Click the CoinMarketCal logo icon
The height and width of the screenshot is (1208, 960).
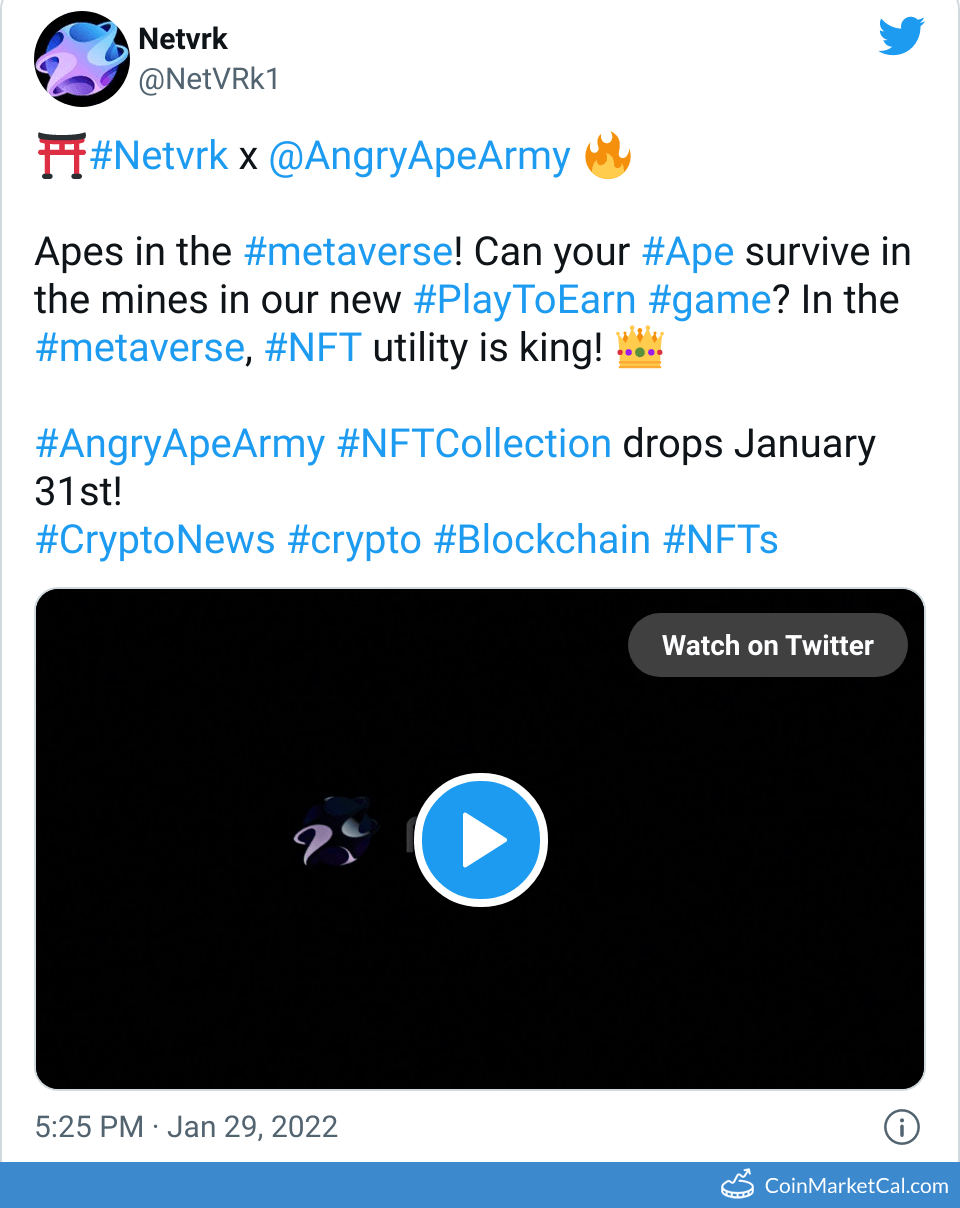[x=738, y=1185]
